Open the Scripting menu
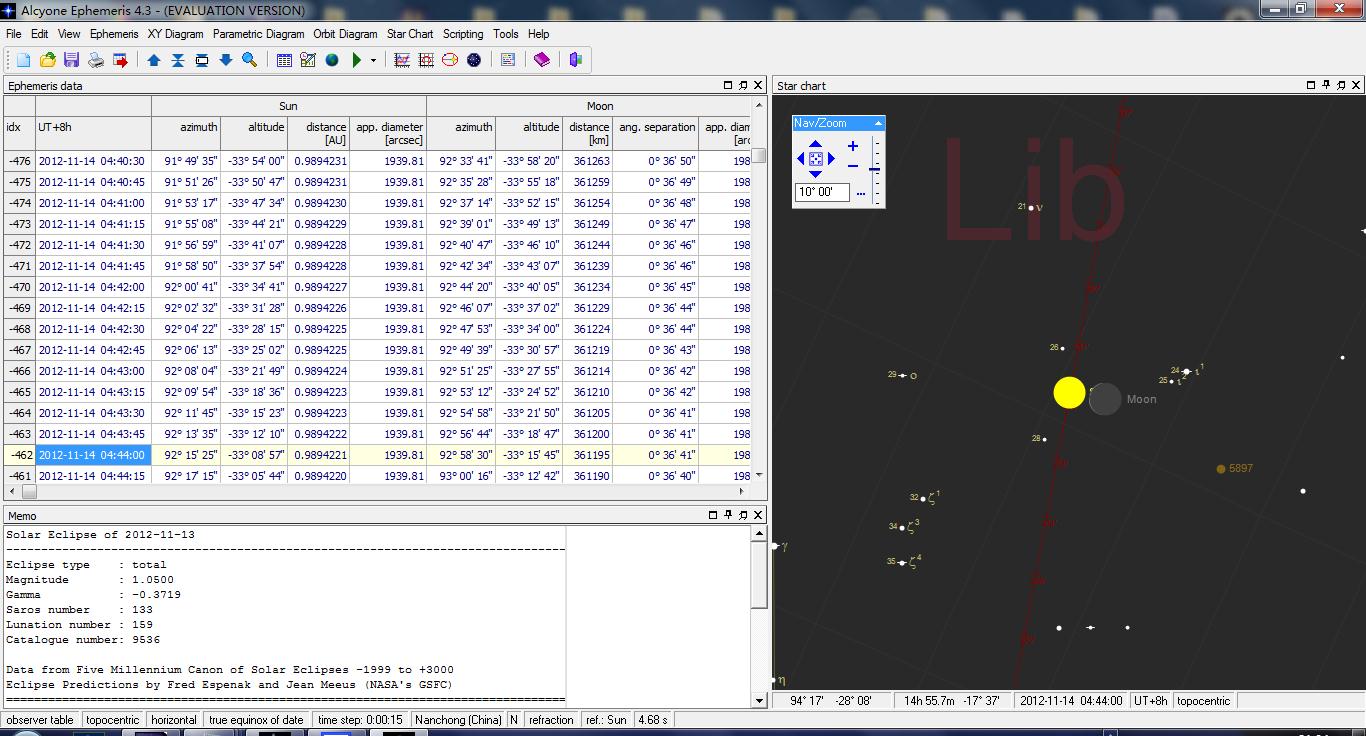 (463, 34)
